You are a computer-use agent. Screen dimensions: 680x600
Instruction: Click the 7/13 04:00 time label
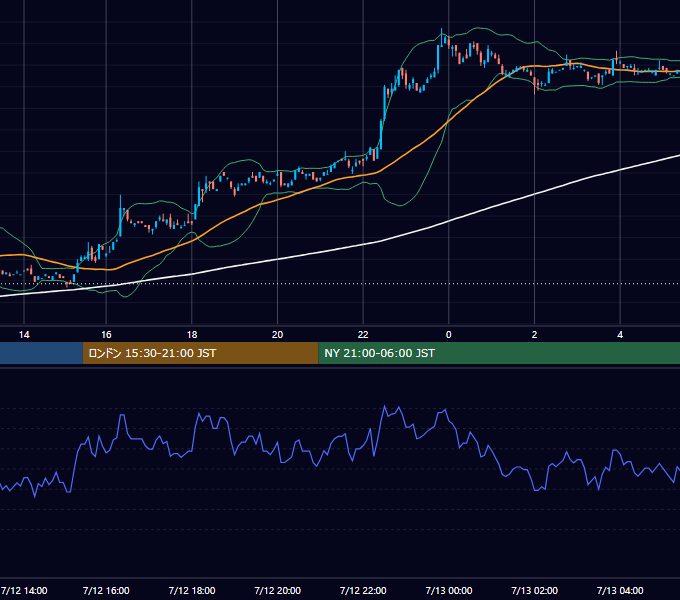[x=620, y=590]
